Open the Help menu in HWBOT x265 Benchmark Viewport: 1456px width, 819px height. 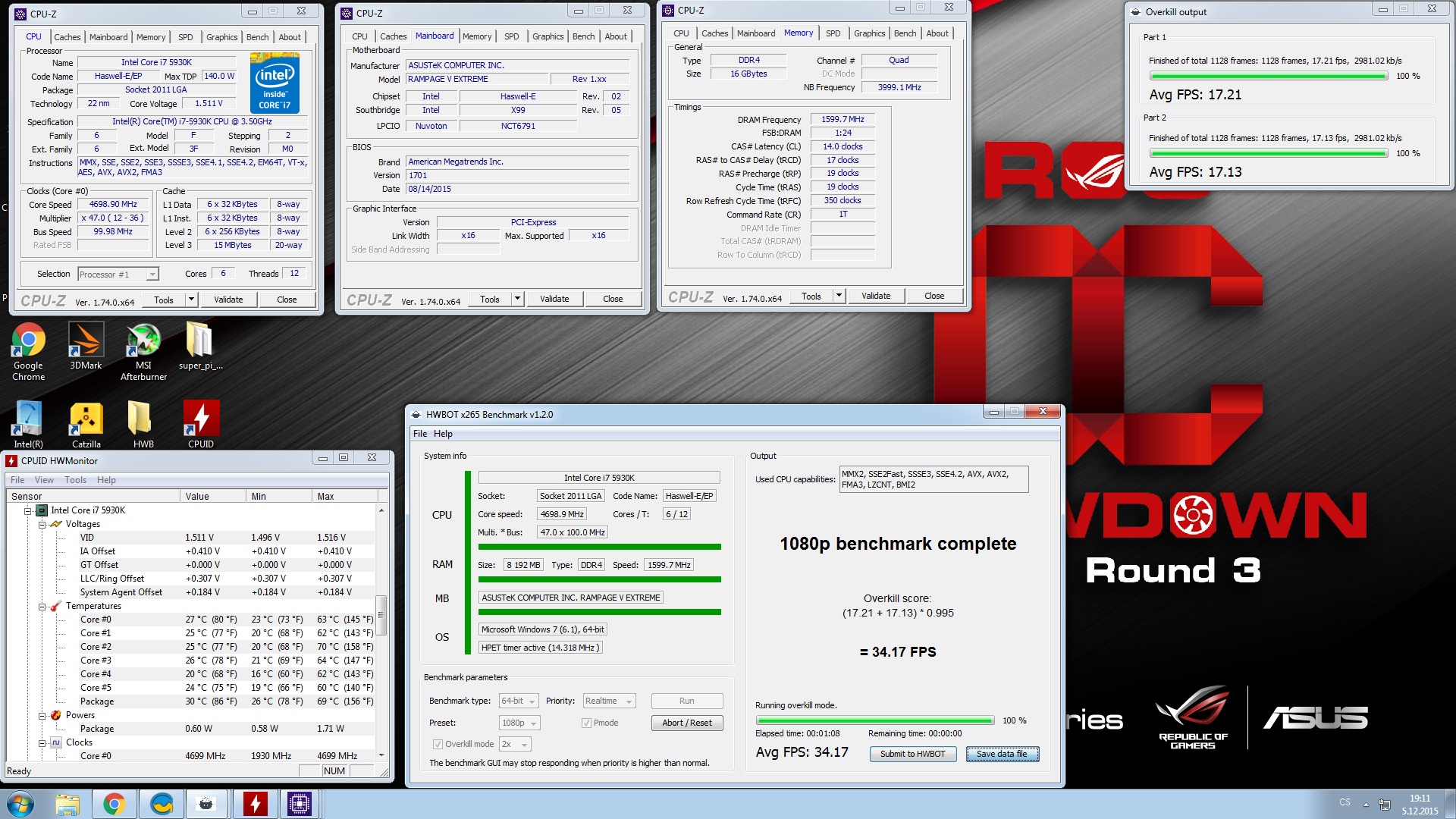(x=443, y=434)
